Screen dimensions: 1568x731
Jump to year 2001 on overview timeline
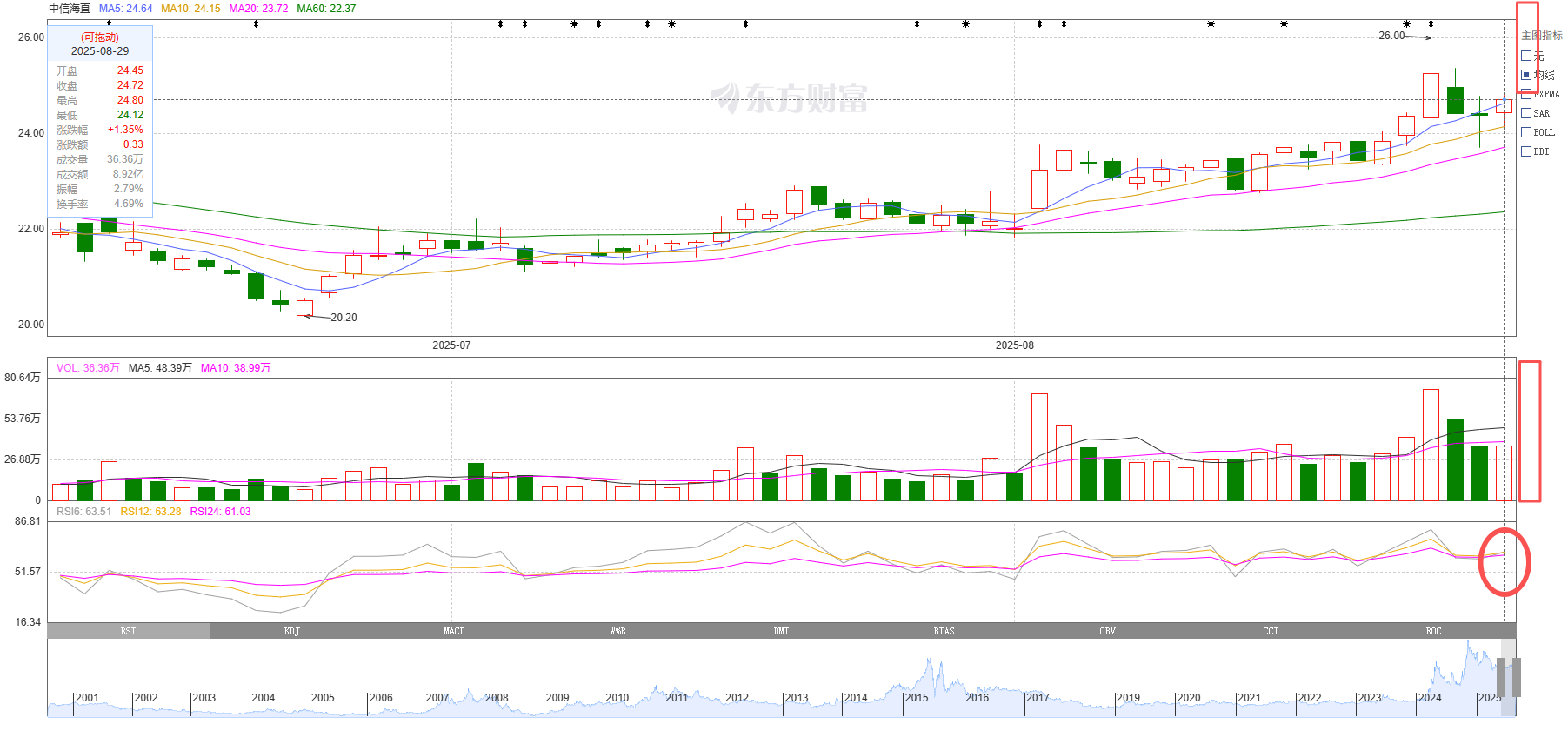[87, 698]
